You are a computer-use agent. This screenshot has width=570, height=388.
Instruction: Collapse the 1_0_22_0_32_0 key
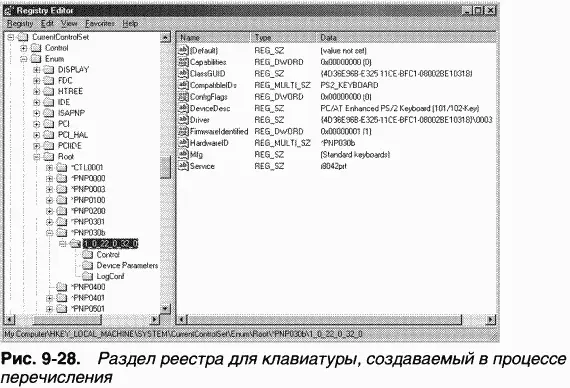point(62,244)
